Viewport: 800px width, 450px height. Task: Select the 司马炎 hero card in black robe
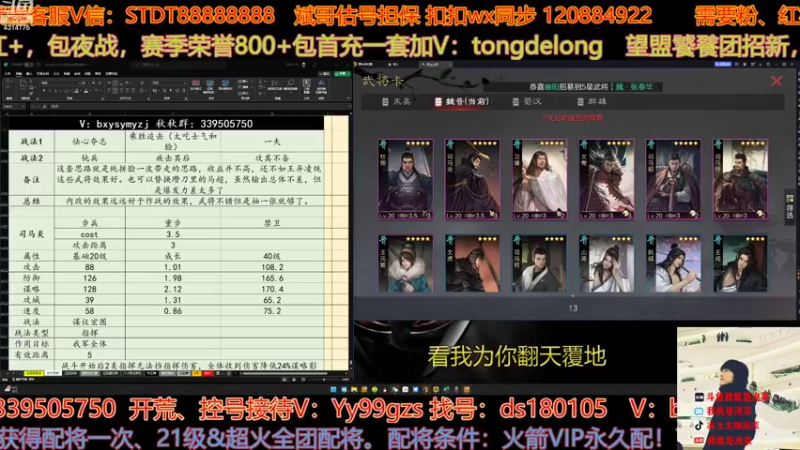tap(472, 180)
